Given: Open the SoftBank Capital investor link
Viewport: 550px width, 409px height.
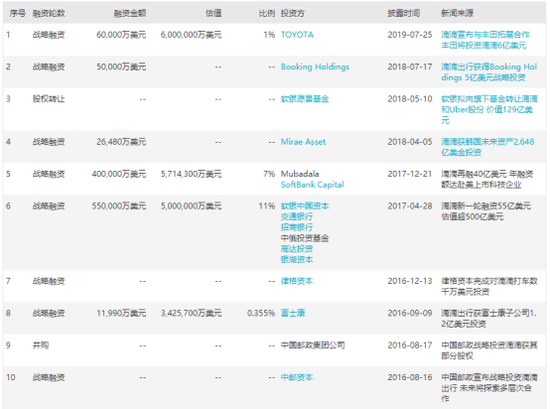Looking at the screenshot, I should 312,185.
